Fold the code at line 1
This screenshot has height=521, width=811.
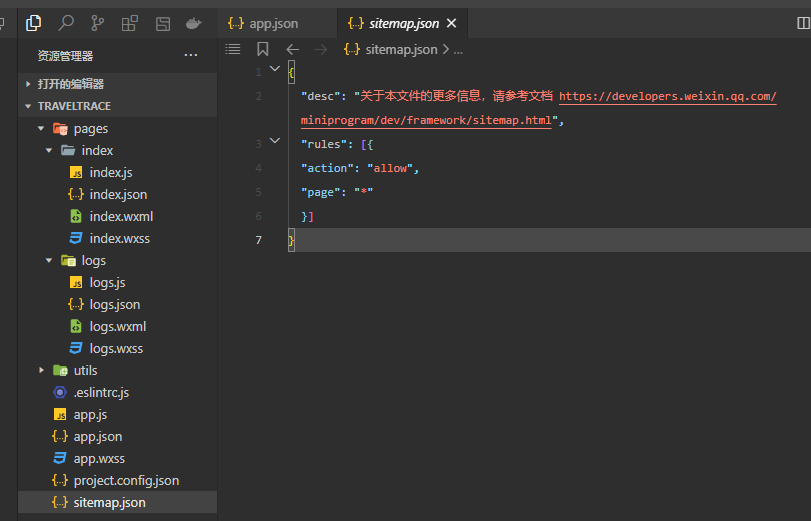pos(275,68)
